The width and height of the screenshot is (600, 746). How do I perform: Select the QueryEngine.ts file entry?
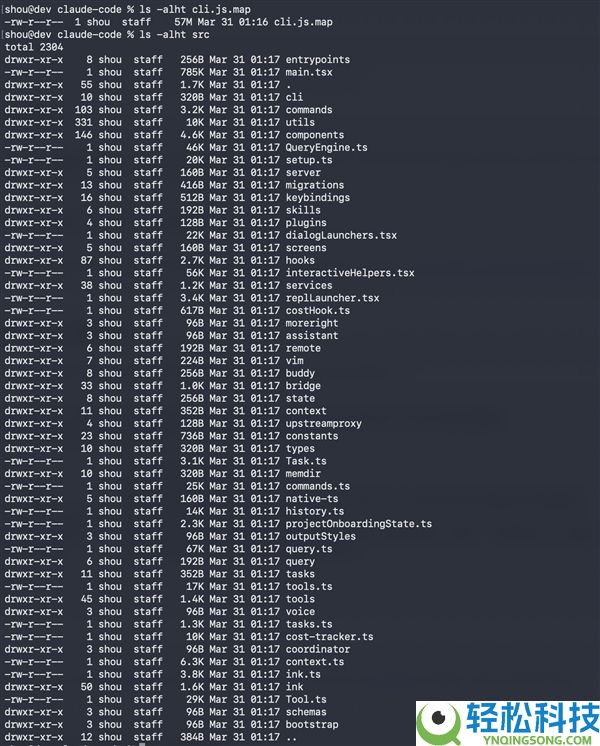pos(326,147)
